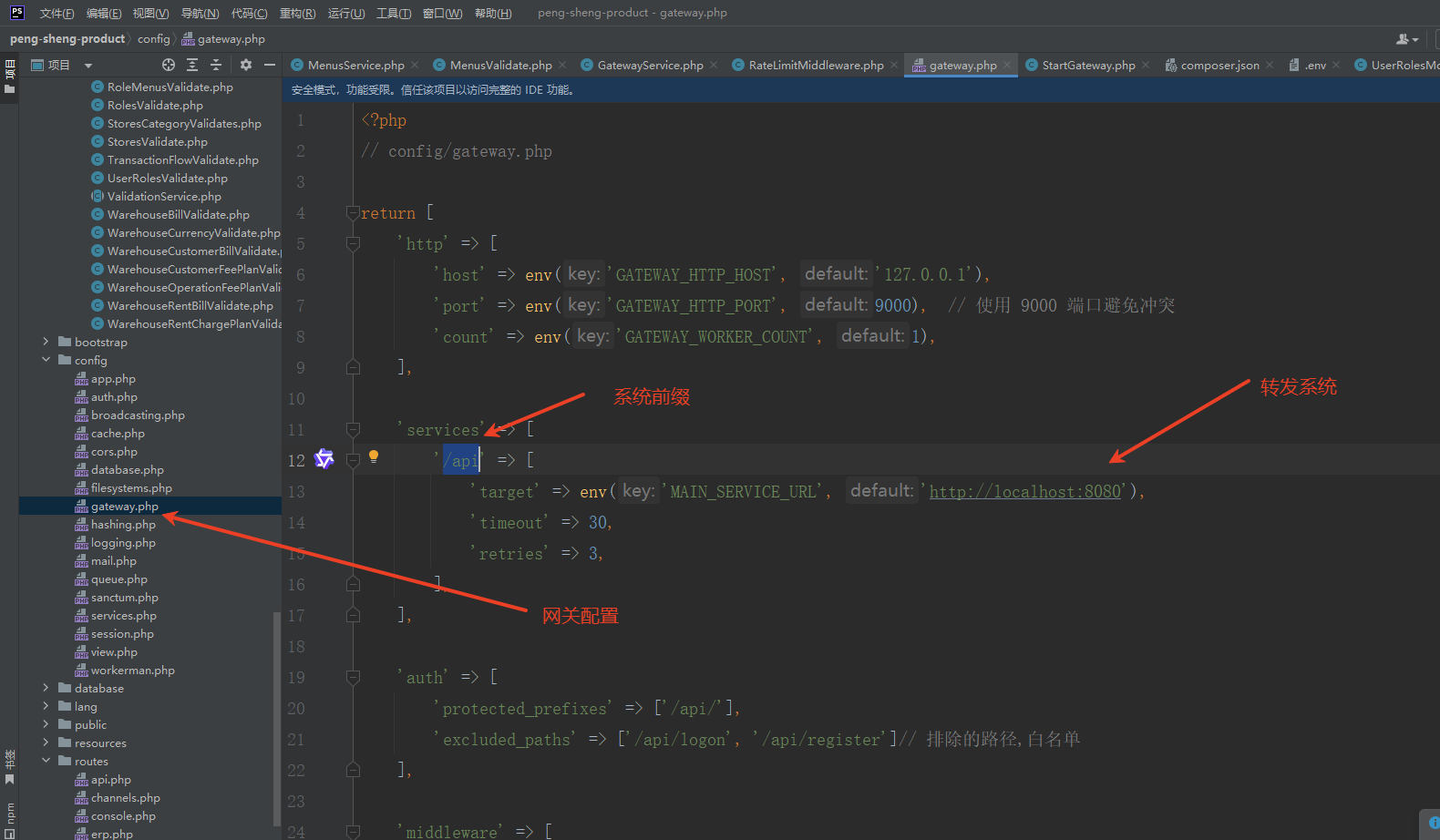The image size is (1440, 840).
Task: Hide the Project panel with the minus icon
Action: (270, 65)
